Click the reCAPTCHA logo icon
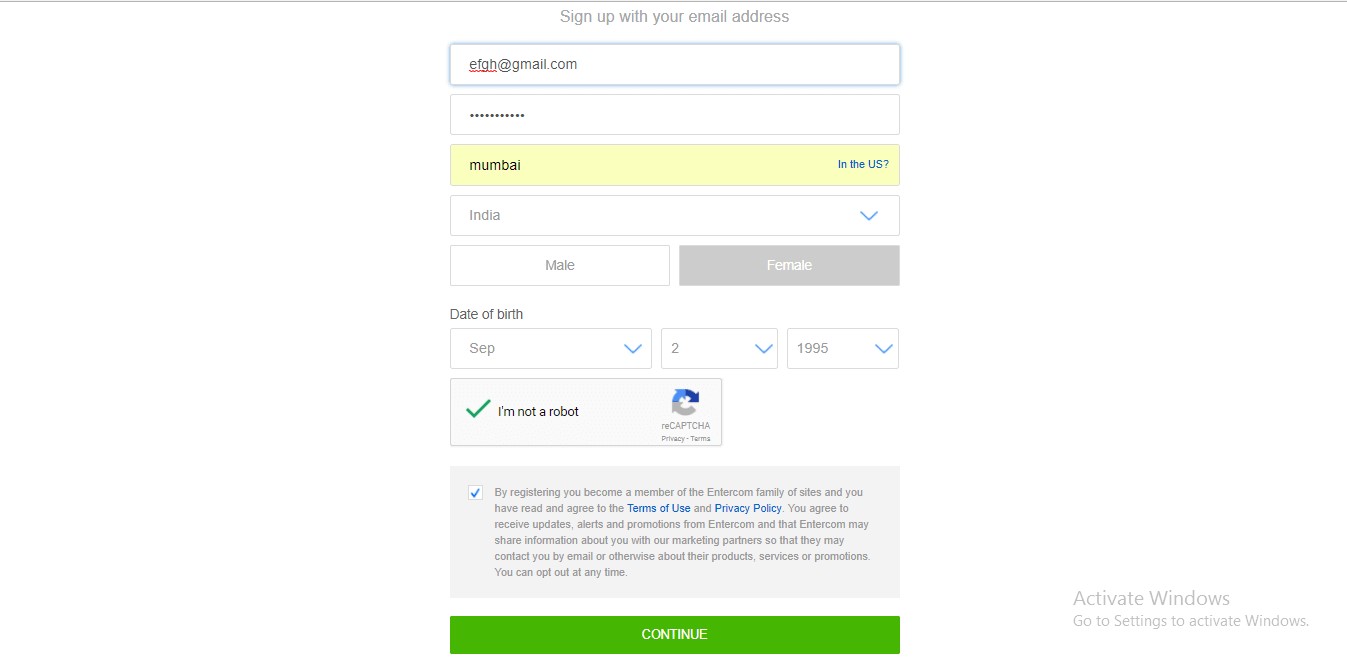This screenshot has height=662, width=1347. (685, 403)
